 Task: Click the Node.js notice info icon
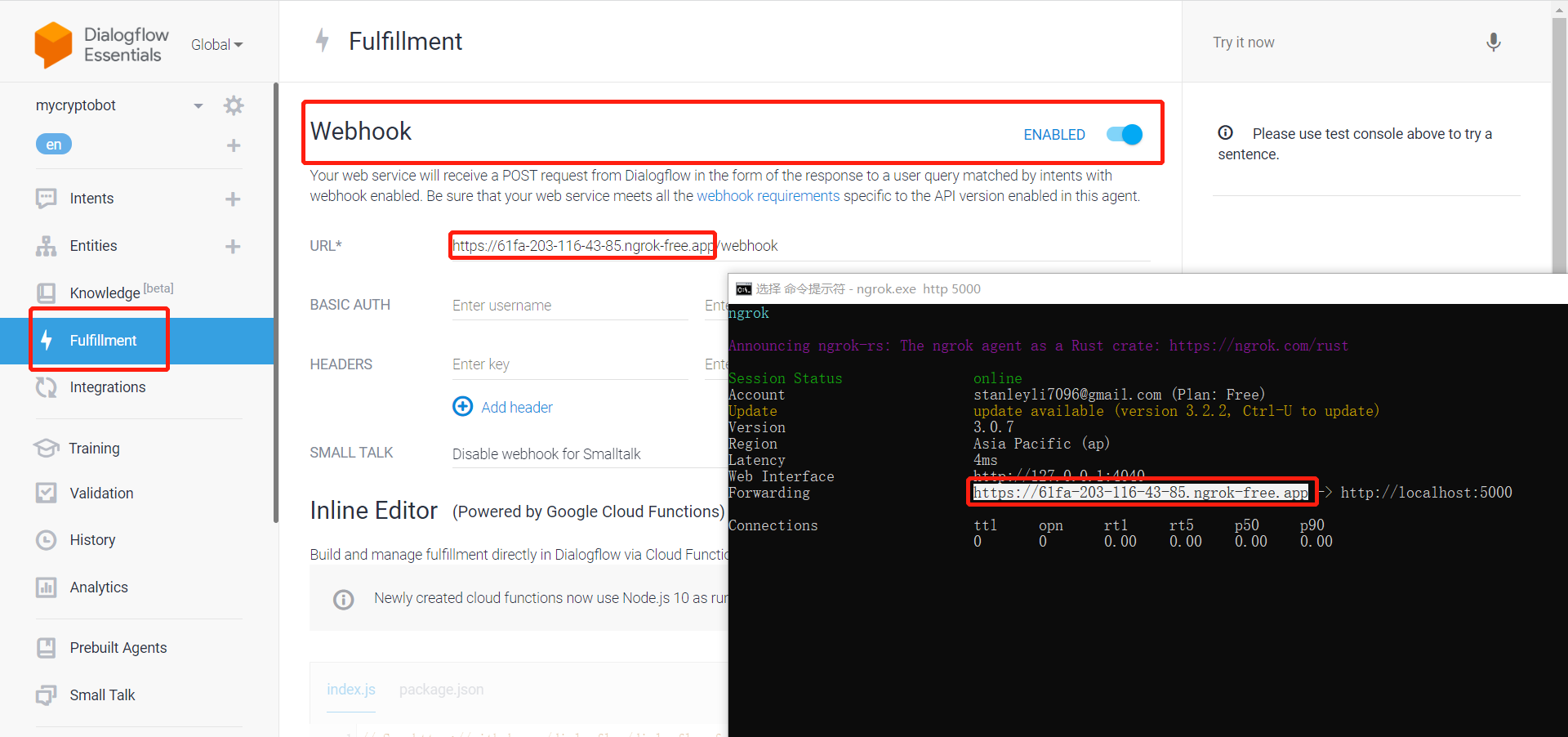tap(344, 600)
